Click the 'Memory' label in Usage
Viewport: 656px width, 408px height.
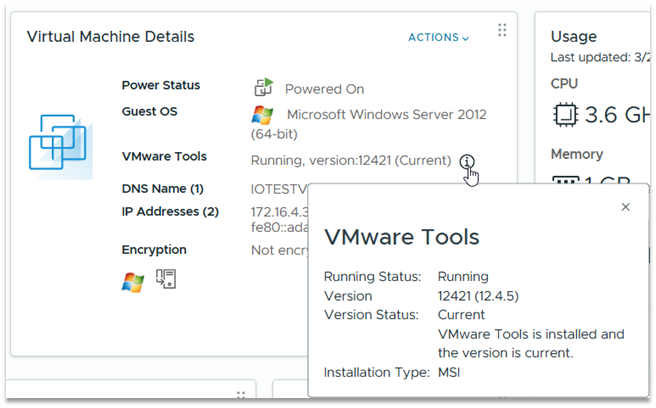577,154
